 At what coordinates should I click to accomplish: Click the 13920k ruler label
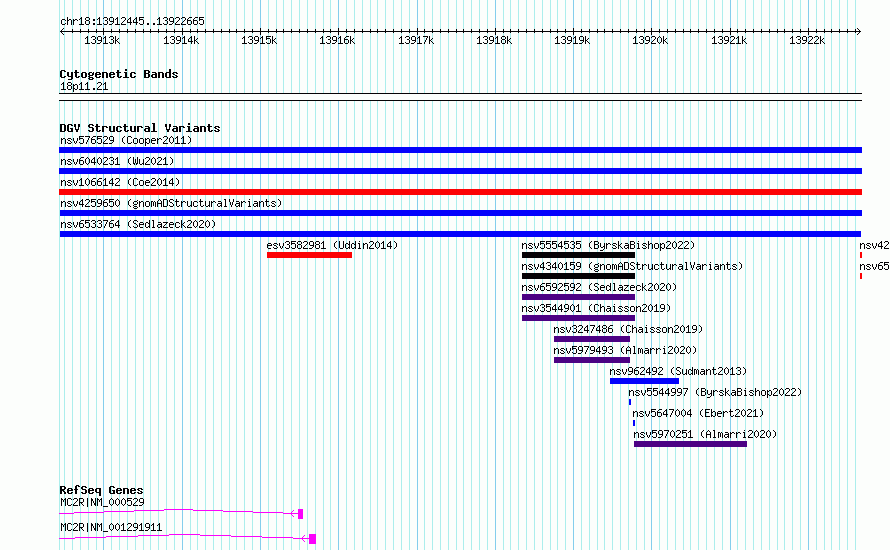pyautogui.click(x=650, y=41)
